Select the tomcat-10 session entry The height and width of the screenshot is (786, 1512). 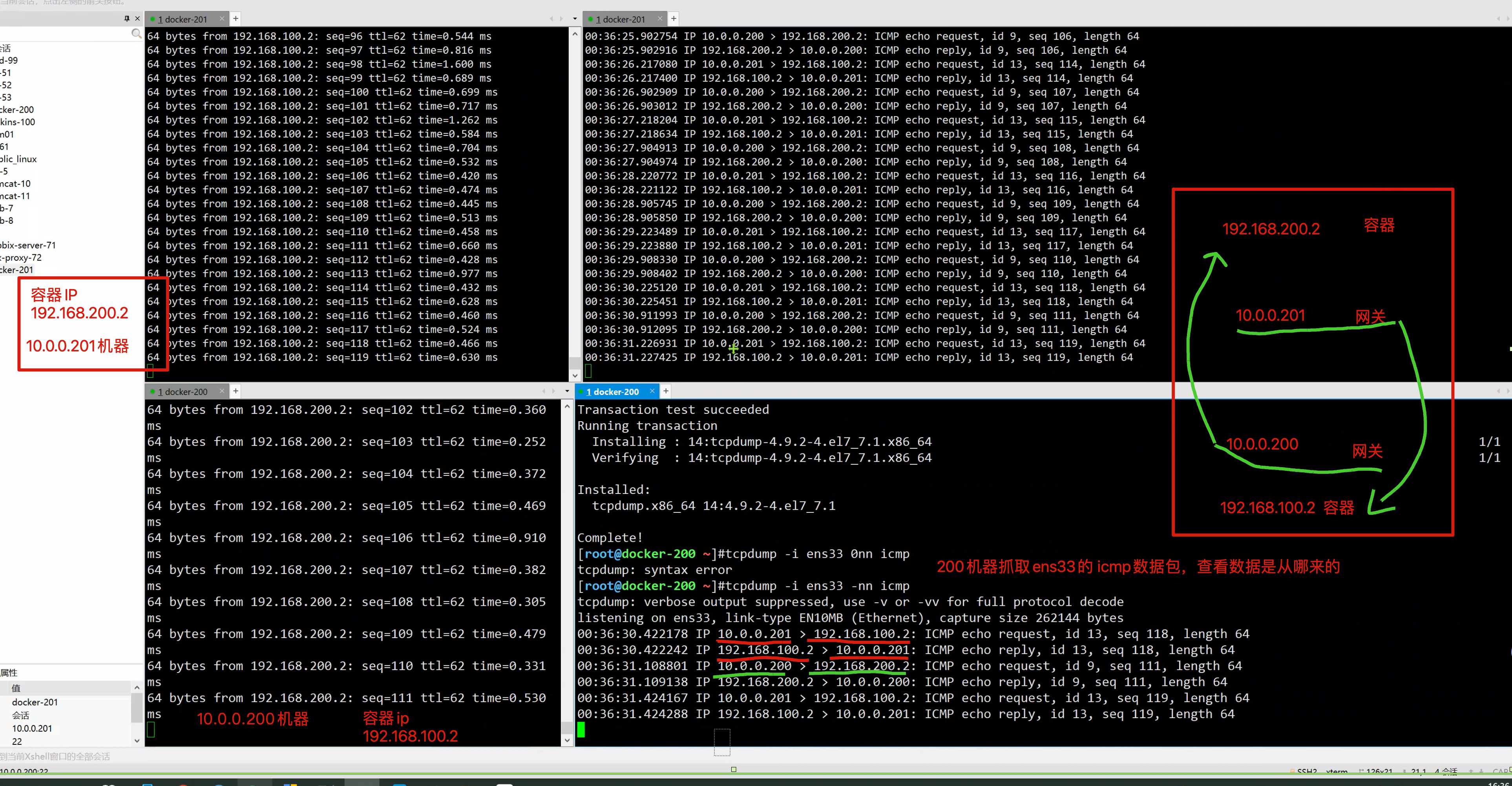pyautogui.click(x=15, y=183)
